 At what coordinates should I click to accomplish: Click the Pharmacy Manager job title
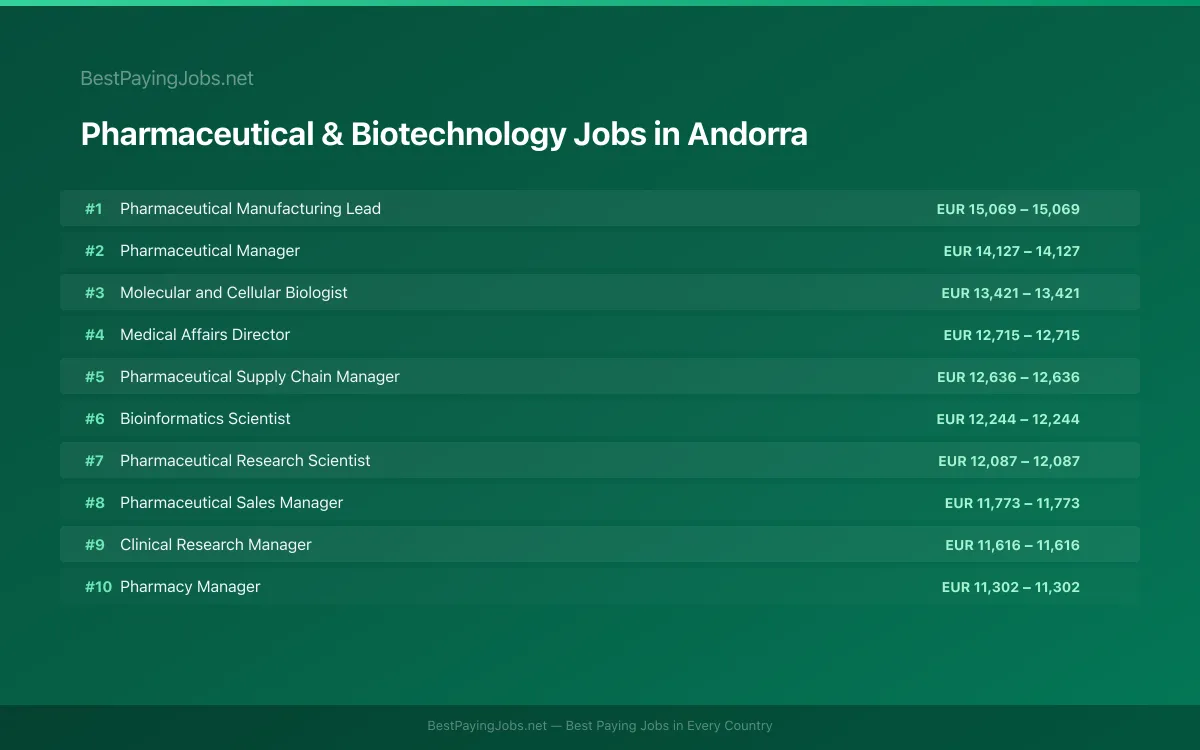coord(190,587)
